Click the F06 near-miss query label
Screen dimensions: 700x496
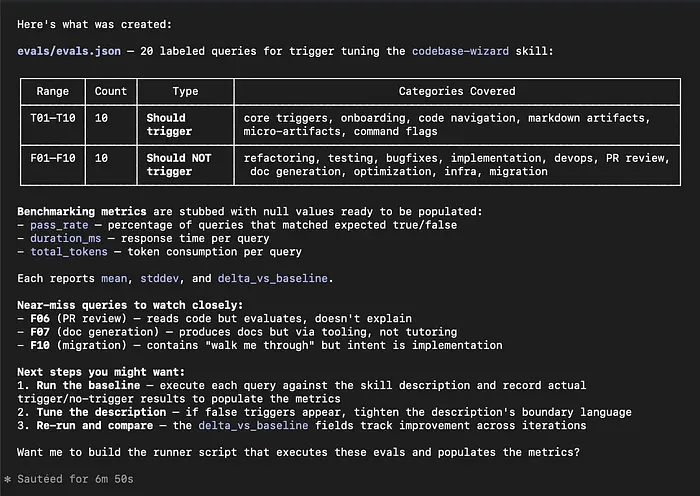pyautogui.click(x=41, y=319)
